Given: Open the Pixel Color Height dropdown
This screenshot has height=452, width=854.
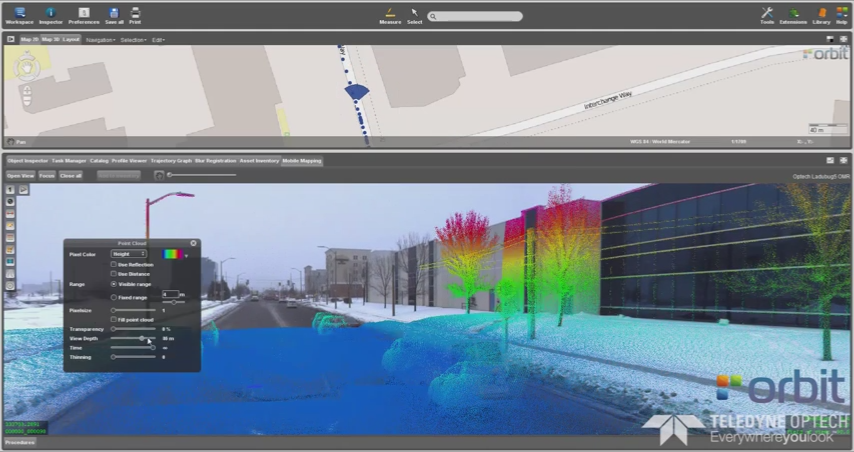Looking at the screenshot, I should (x=129, y=254).
